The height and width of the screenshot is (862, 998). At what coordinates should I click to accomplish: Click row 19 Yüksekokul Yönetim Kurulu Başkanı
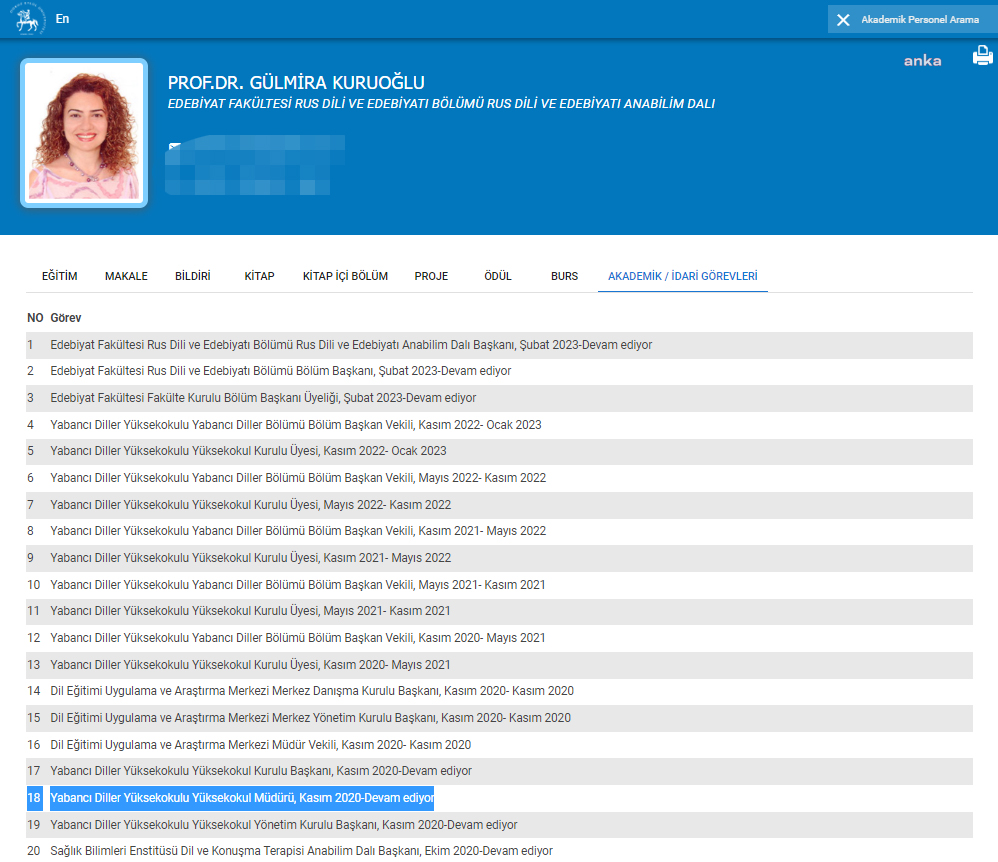coord(499,824)
